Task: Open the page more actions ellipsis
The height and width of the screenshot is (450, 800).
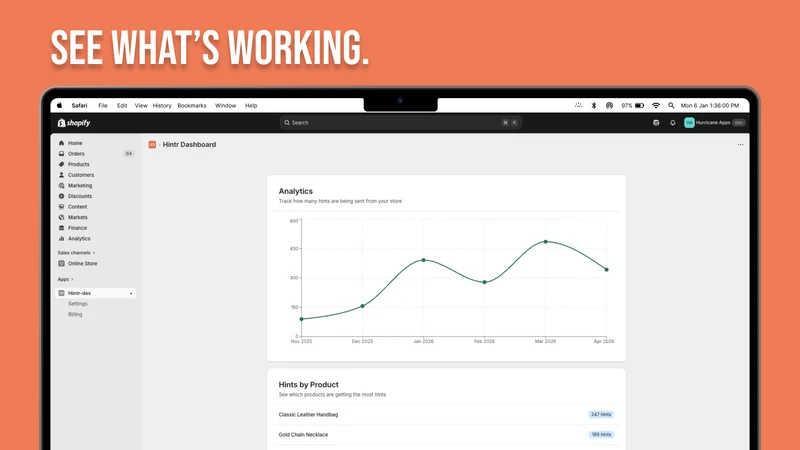Action: [x=740, y=145]
